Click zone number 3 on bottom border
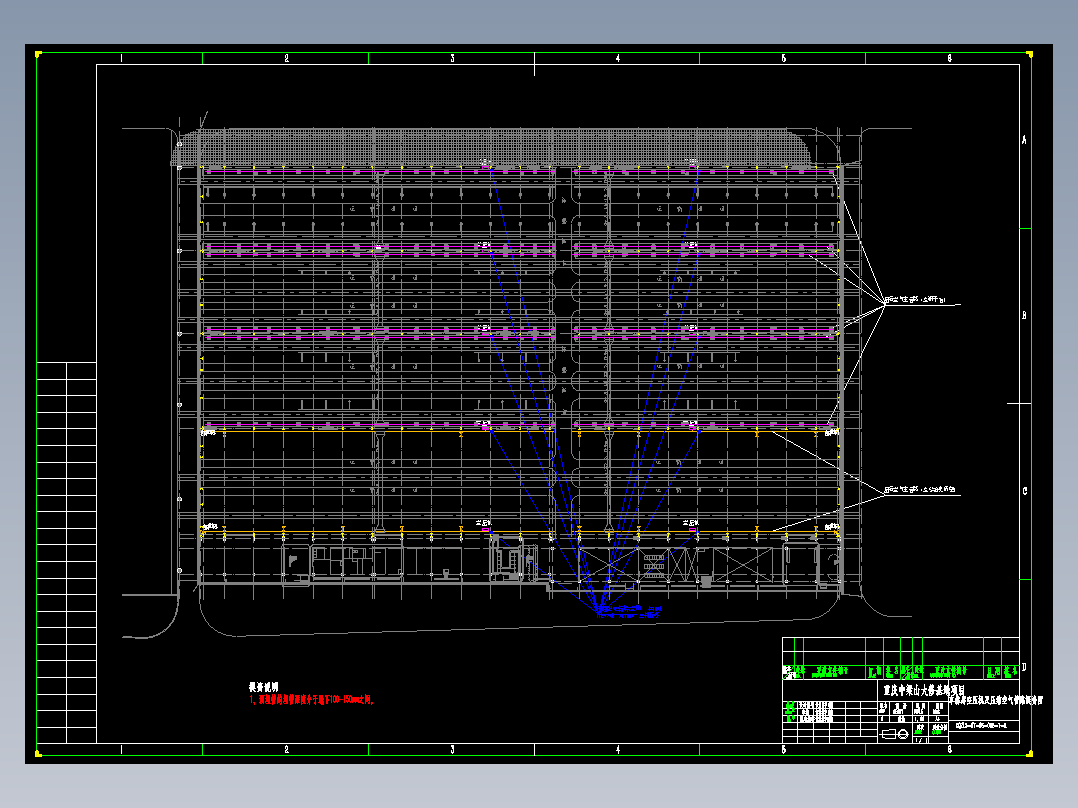This screenshot has height=808, width=1078. [452, 750]
